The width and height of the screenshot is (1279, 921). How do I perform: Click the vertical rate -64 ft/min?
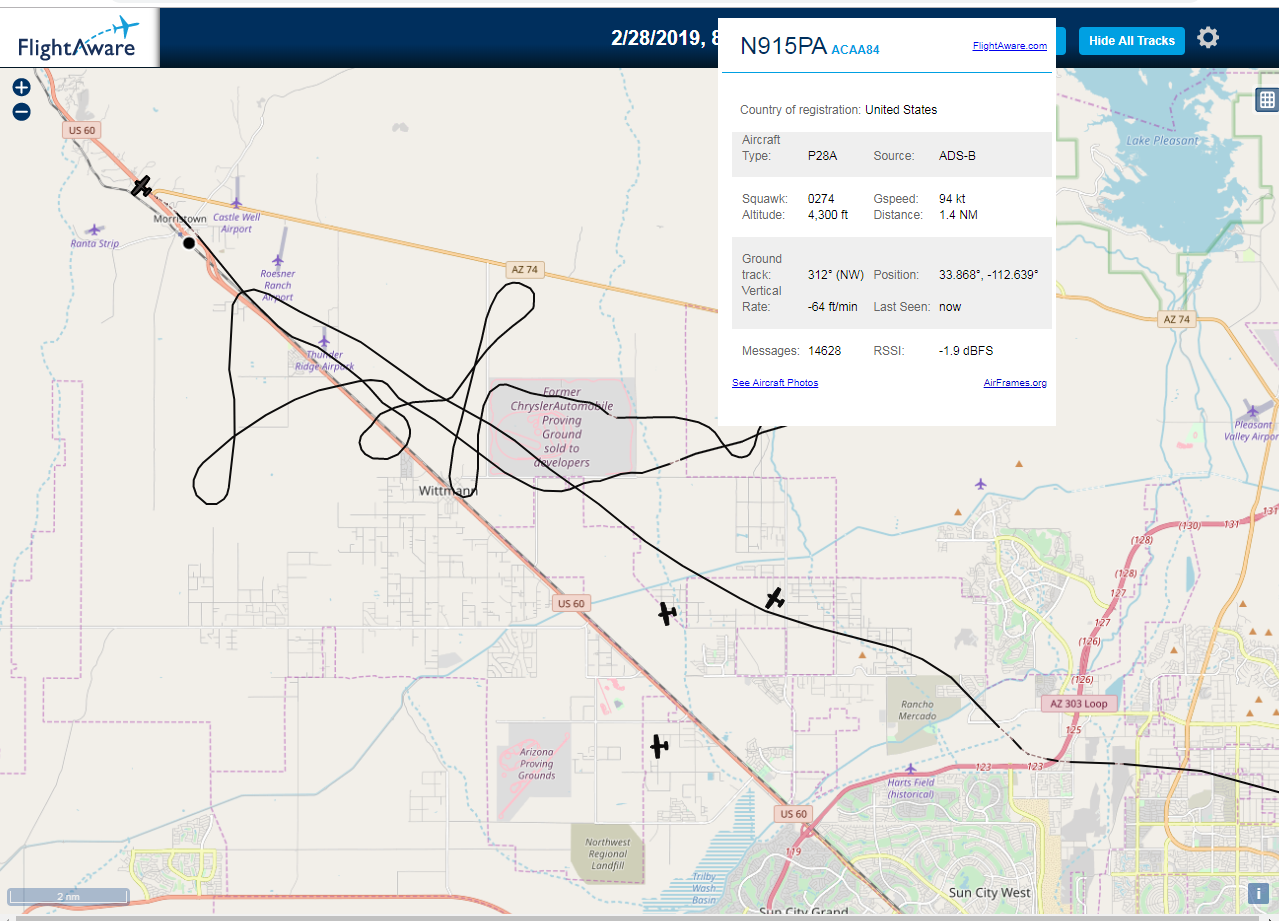click(x=833, y=307)
